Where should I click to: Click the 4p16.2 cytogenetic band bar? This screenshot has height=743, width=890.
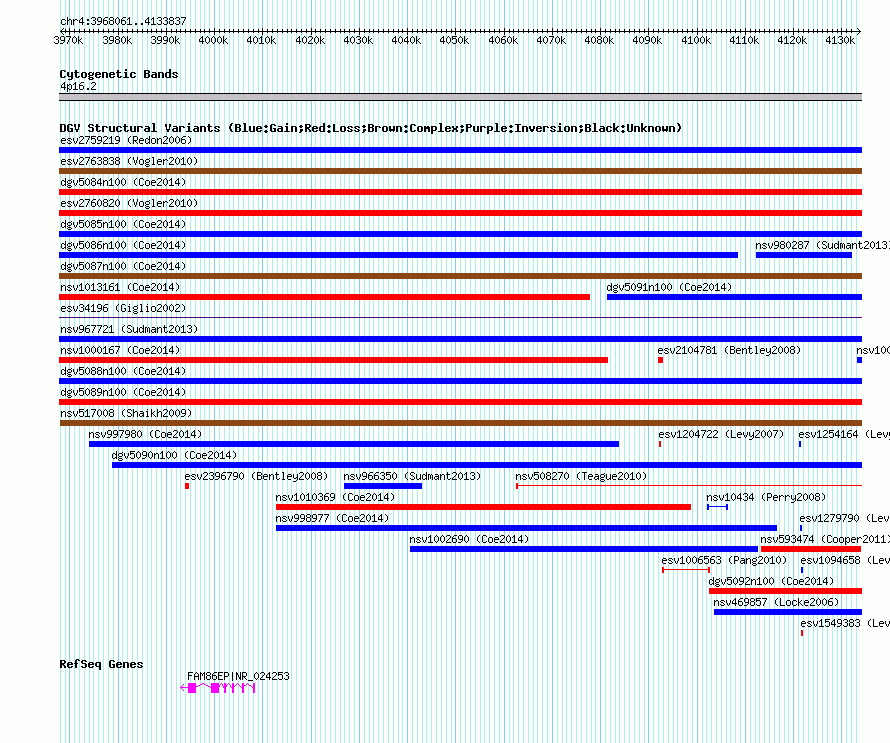(x=460, y=97)
